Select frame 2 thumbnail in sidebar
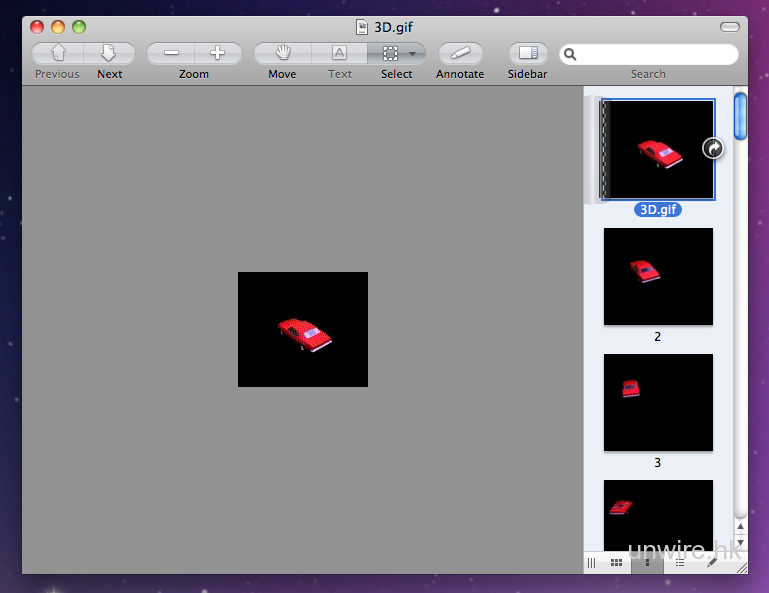 [658, 277]
